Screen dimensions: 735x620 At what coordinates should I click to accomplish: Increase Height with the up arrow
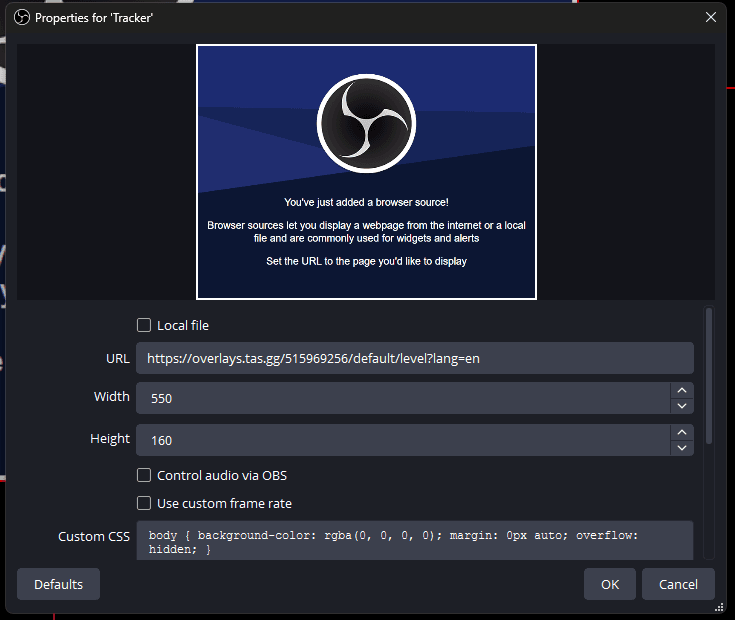tap(682, 433)
